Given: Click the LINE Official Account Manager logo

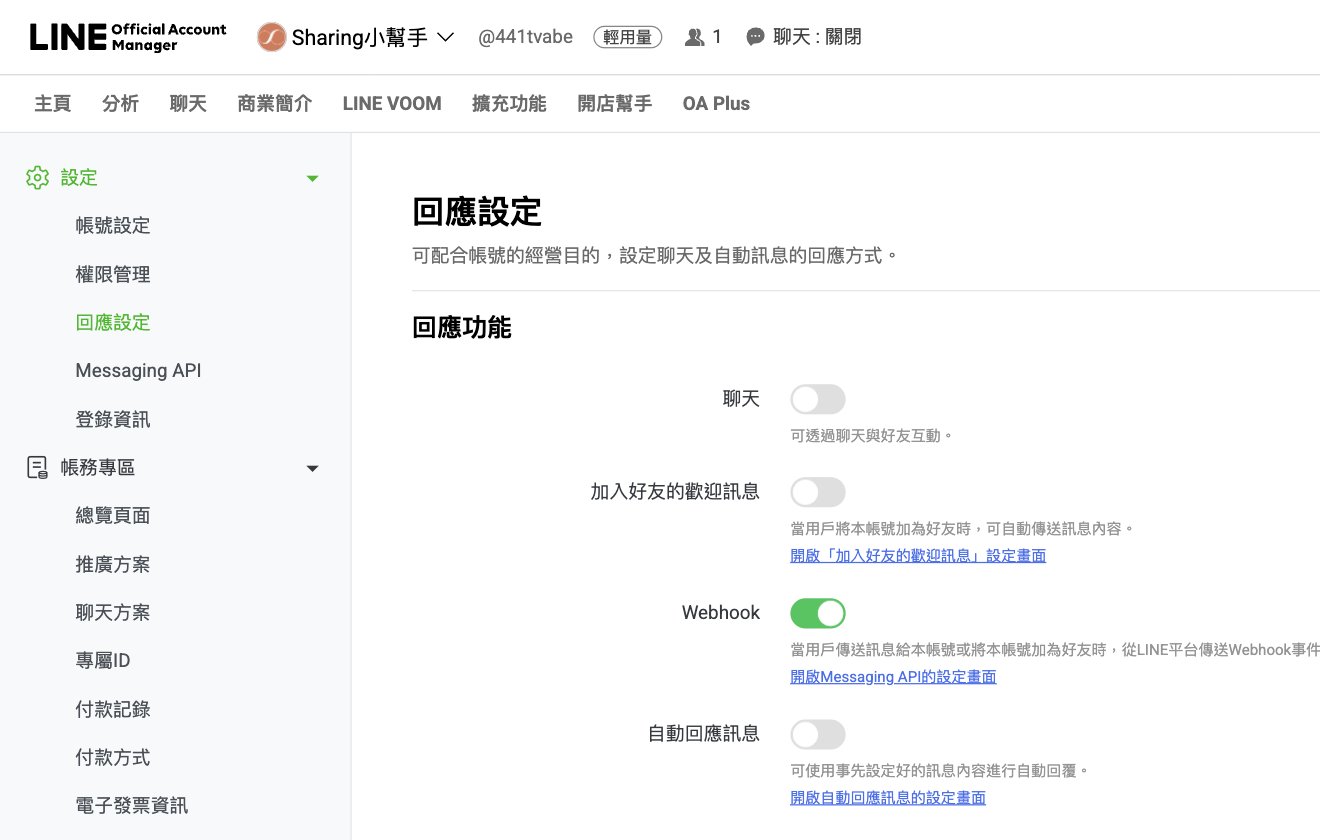Looking at the screenshot, I should [128, 37].
